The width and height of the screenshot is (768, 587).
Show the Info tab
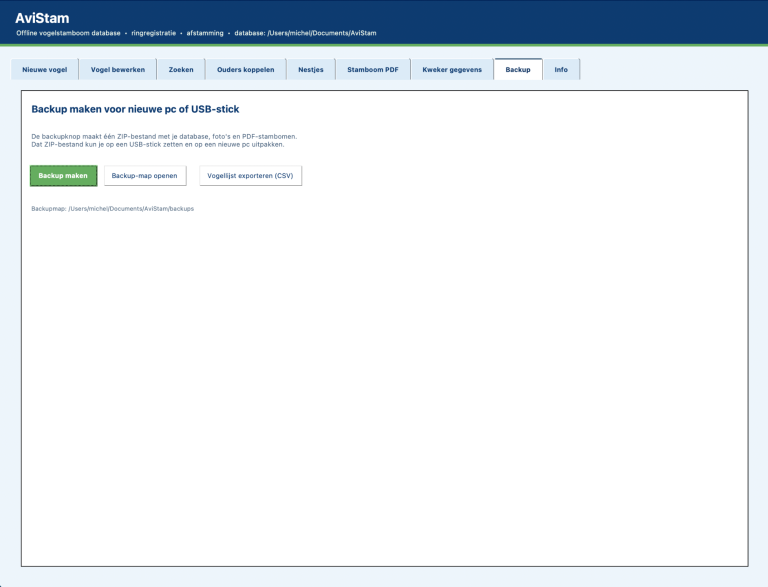pyautogui.click(x=561, y=70)
